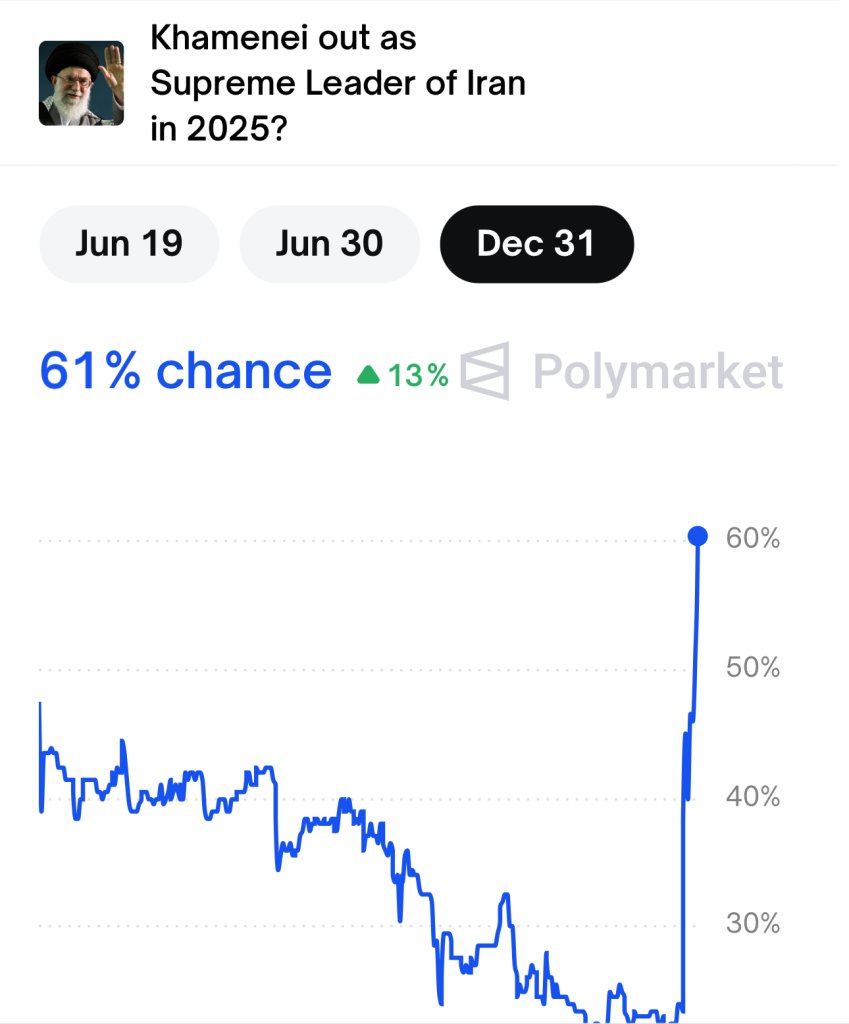Select the Dec 31 date tab
The width and height of the screenshot is (849, 1024).
[536, 244]
